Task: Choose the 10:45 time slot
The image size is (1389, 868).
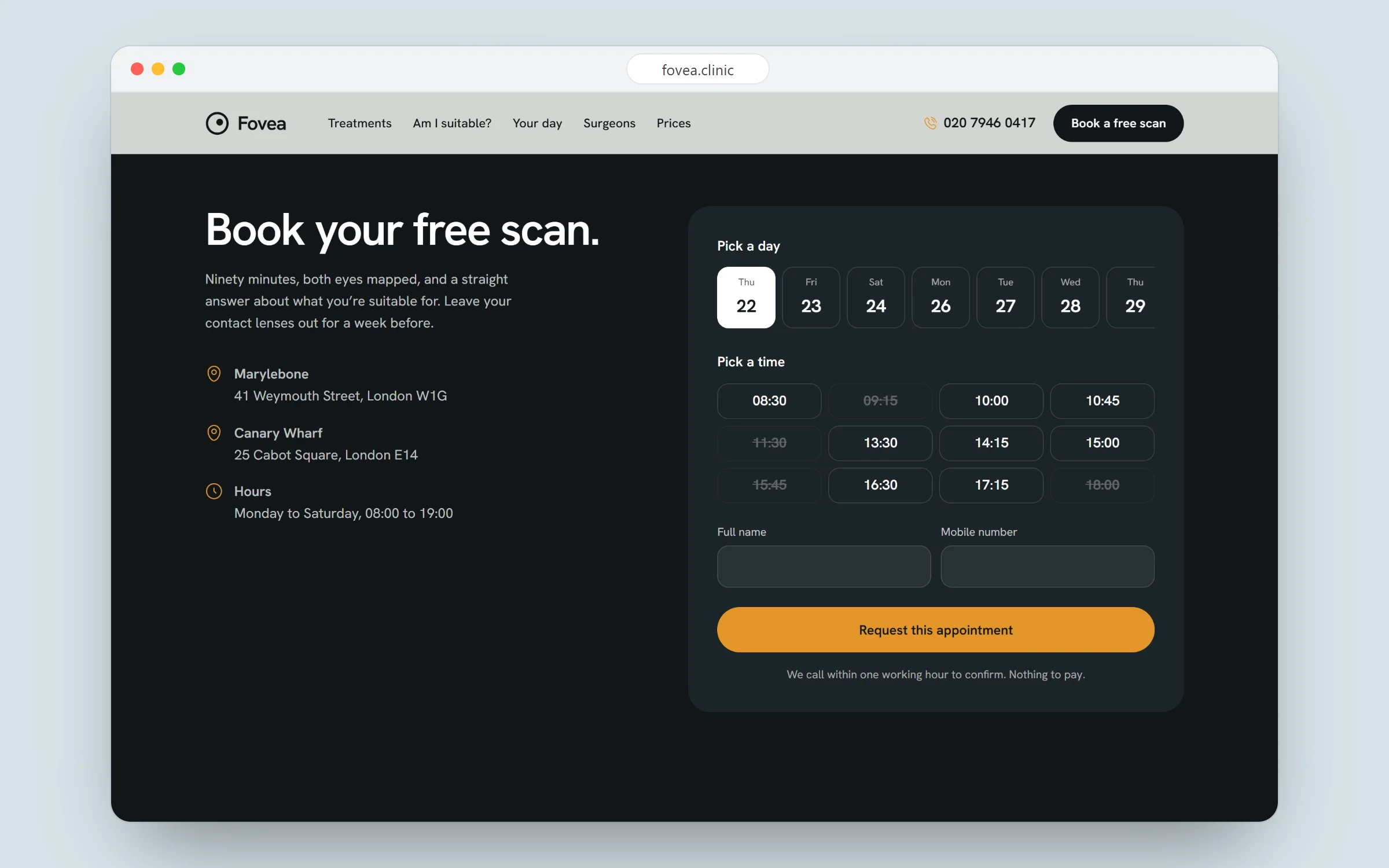Action: tap(1103, 401)
